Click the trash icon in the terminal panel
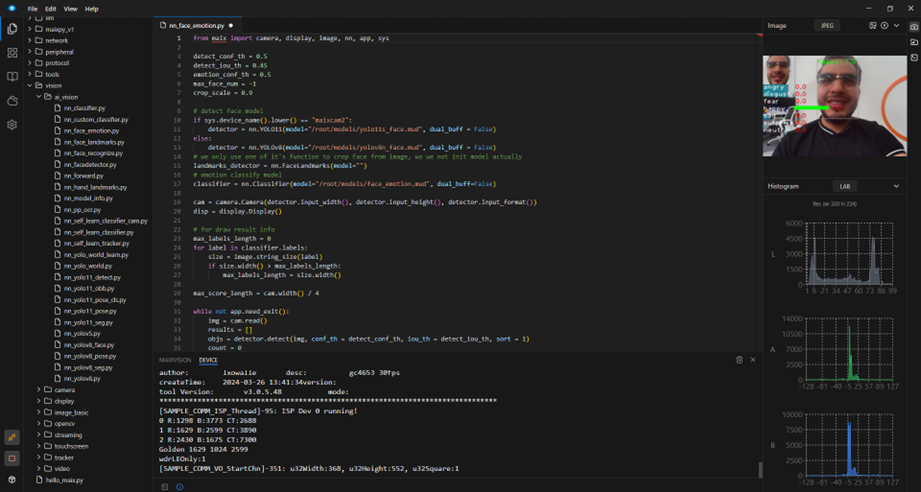The width and height of the screenshot is (921, 492). pos(740,360)
